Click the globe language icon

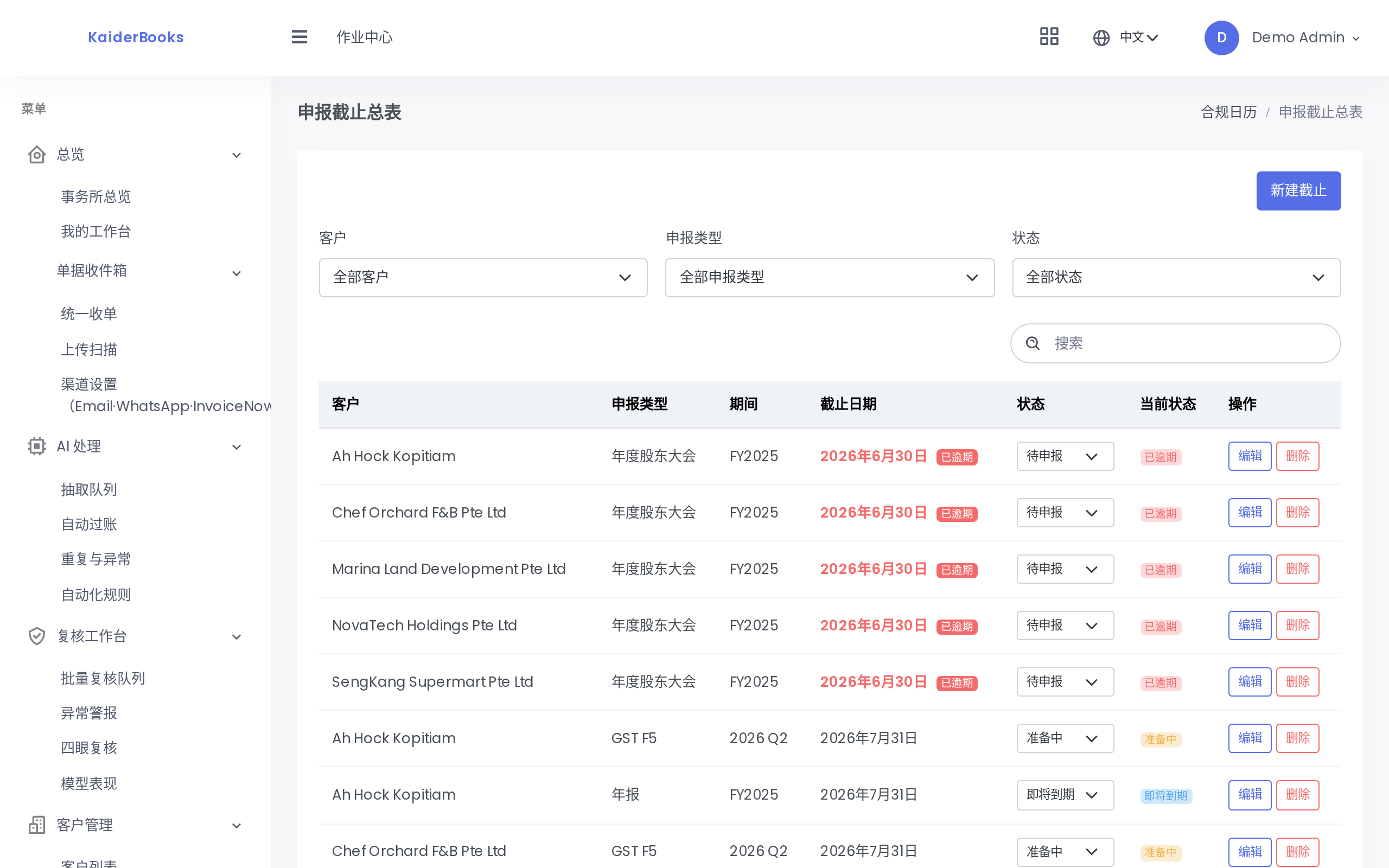pos(1101,38)
